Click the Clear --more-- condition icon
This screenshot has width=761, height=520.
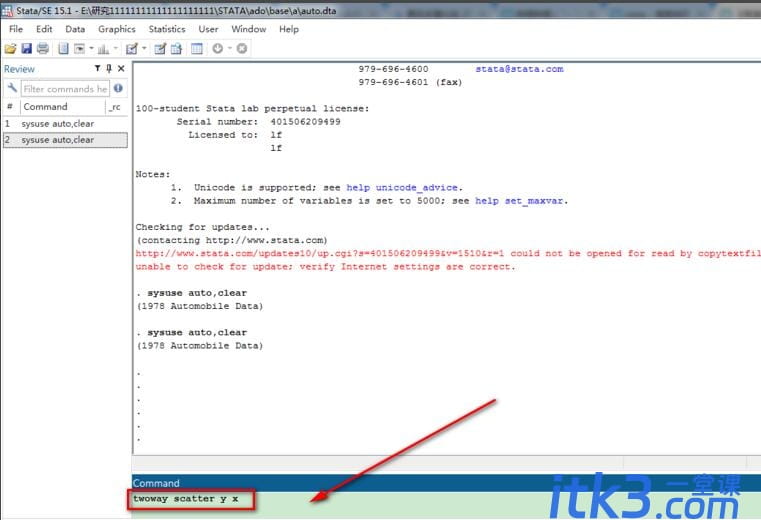[217, 49]
